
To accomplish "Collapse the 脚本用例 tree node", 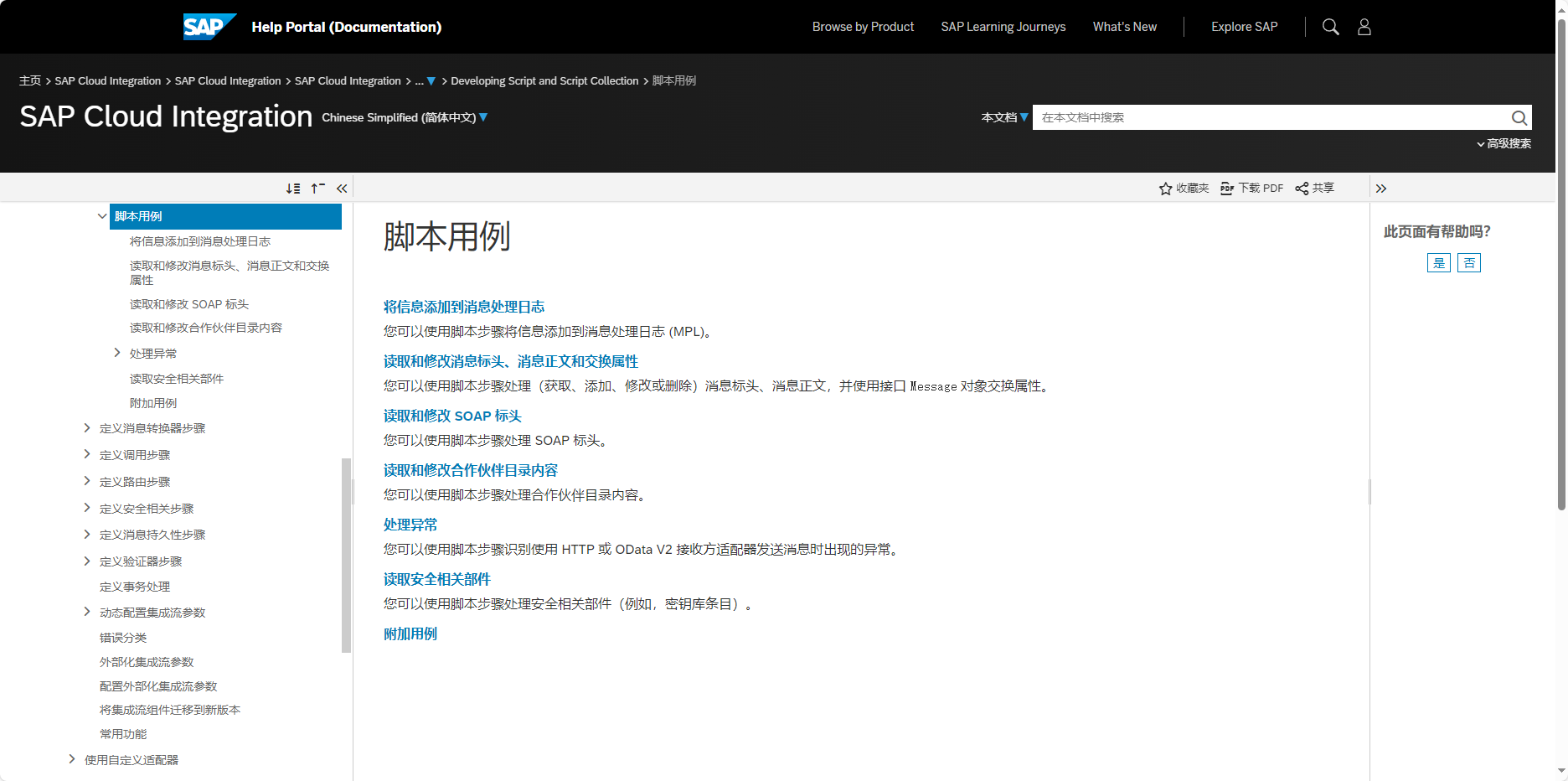I will (x=102, y=216).
